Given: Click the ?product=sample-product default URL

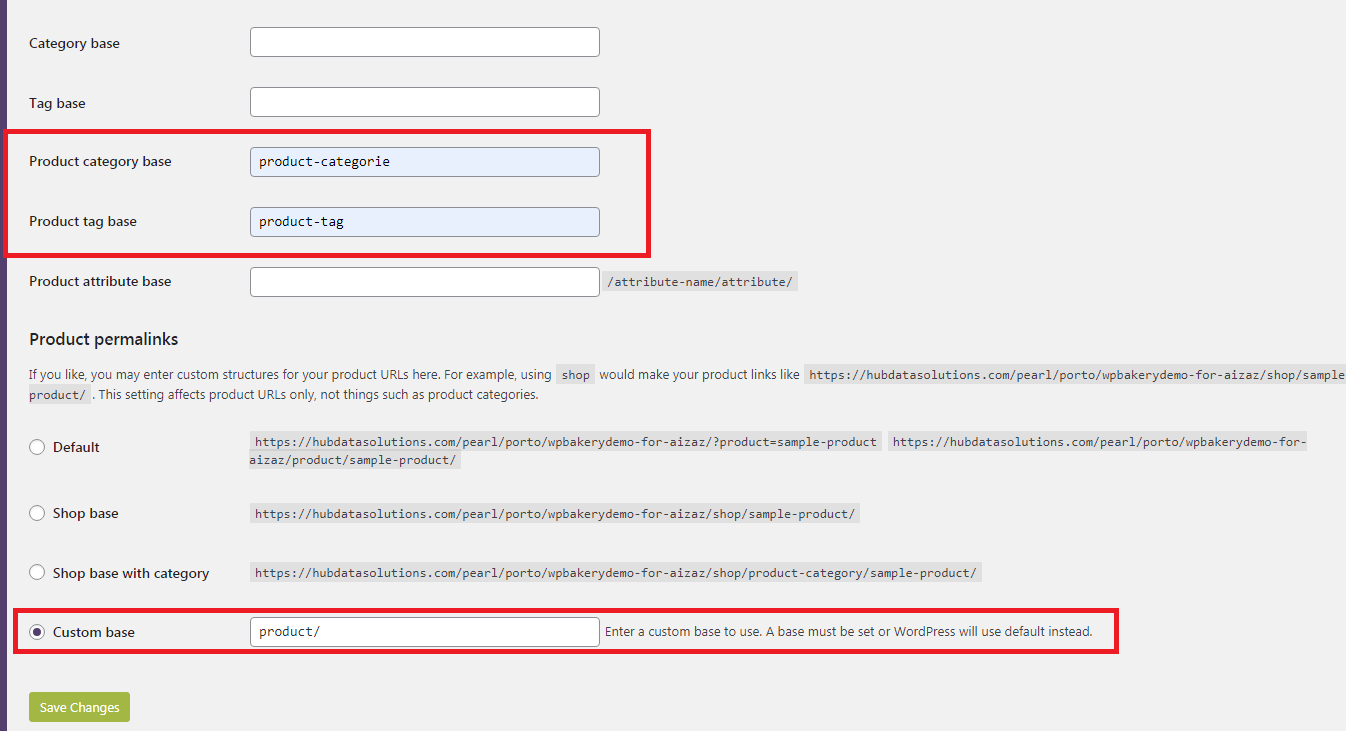Looking at the screenshot, I should click(566, 441).
